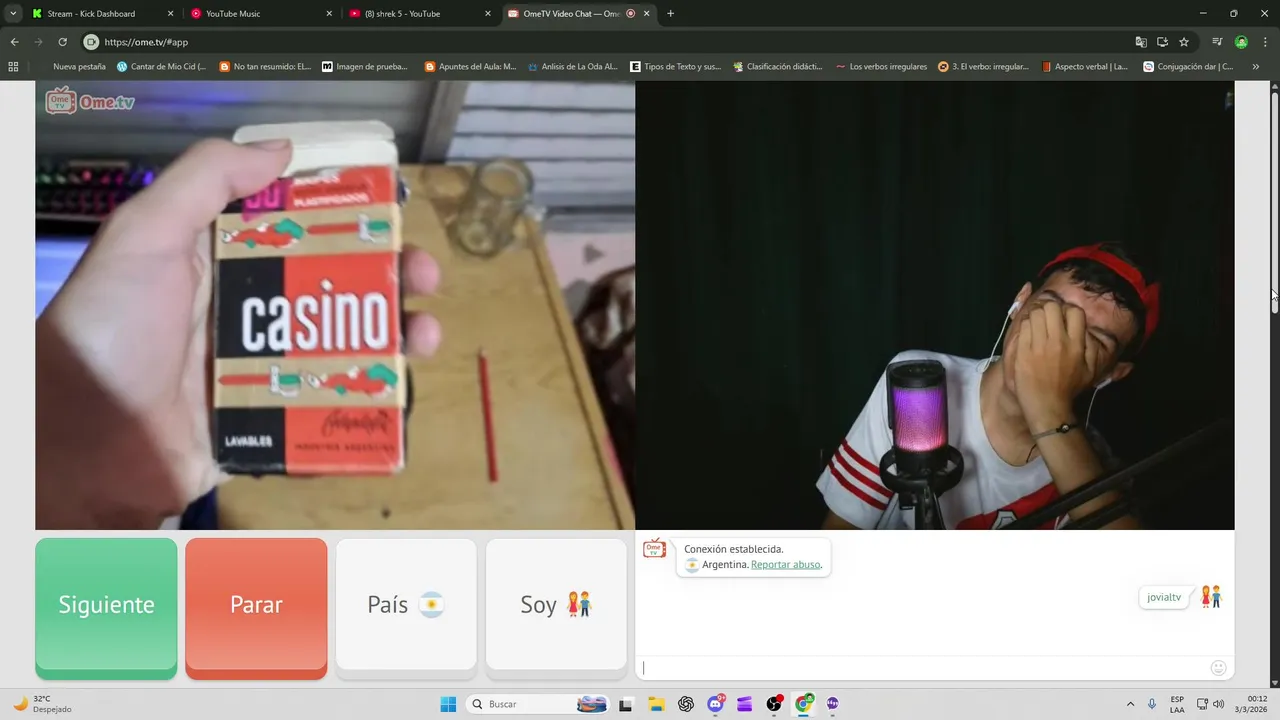This screenshot has width=1280, height=720.
Task: Switch to the YouTube Music tab
Action: tap(250, 14)
